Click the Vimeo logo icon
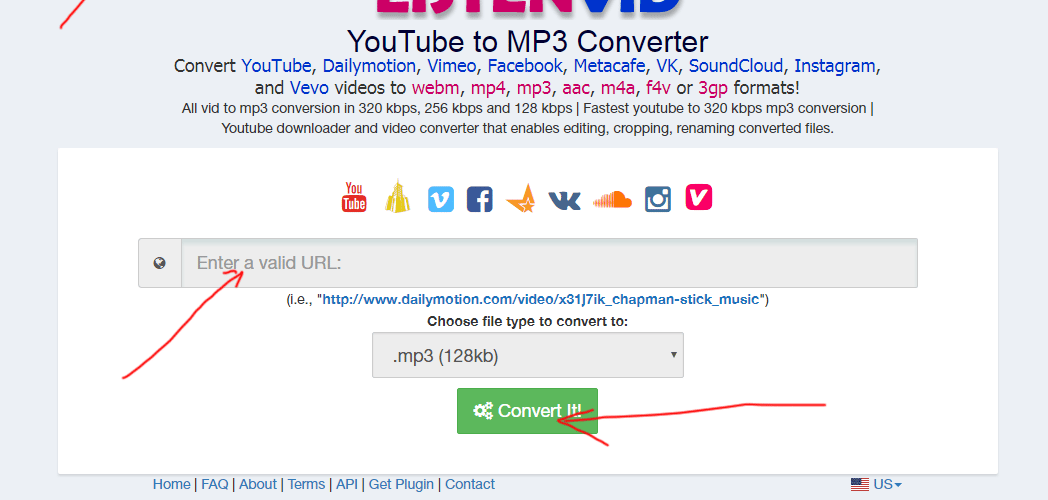 pos(440,199)
